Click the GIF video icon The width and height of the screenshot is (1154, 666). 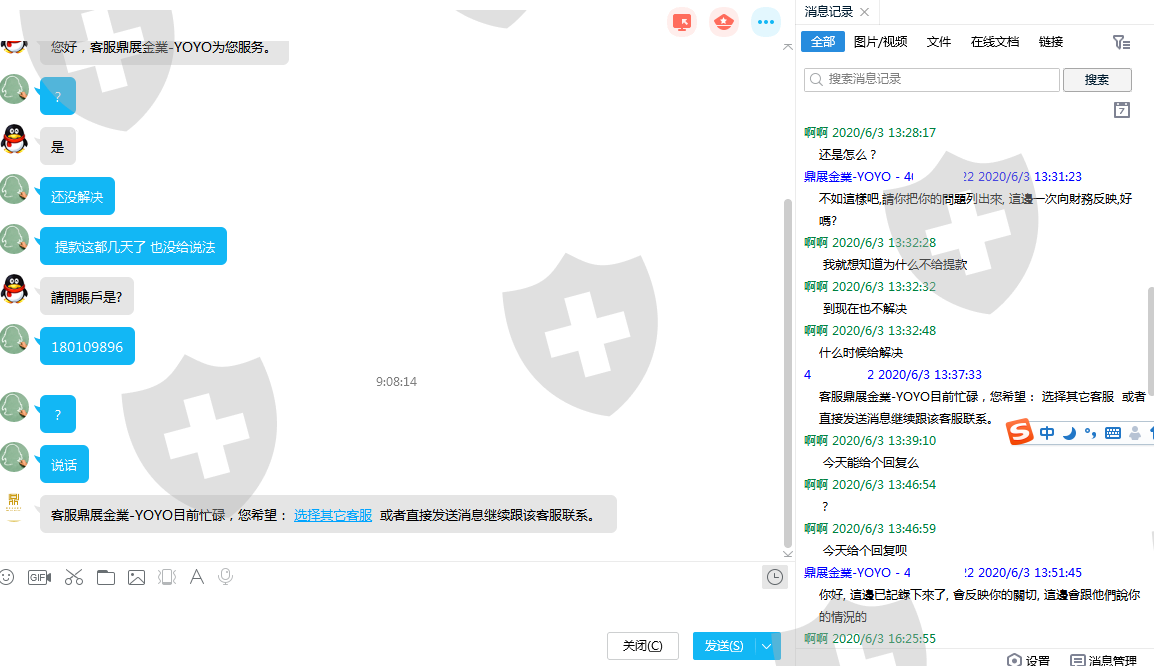39,577
